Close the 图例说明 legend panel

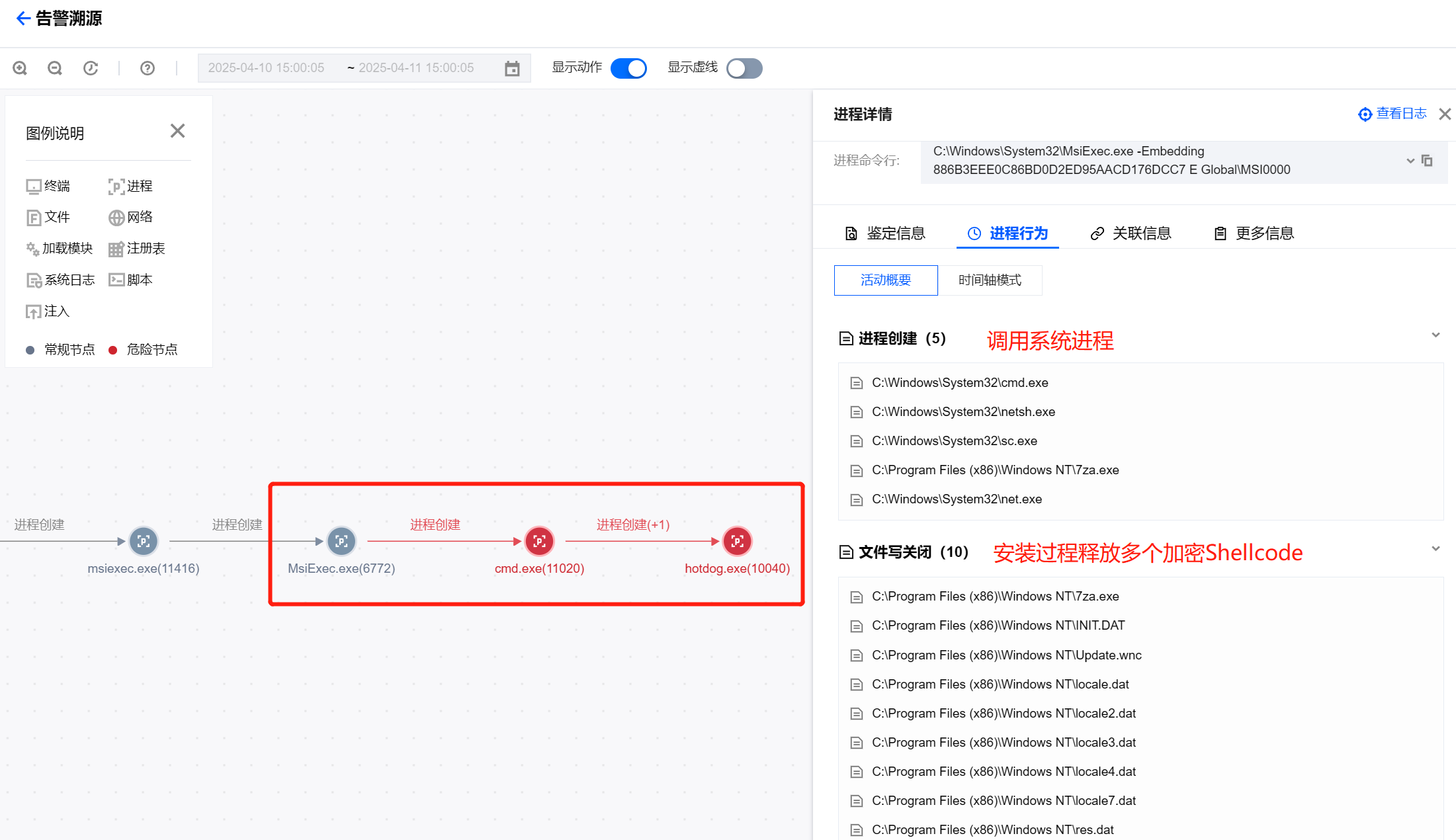pyautogui.click(x=177, y=131)
